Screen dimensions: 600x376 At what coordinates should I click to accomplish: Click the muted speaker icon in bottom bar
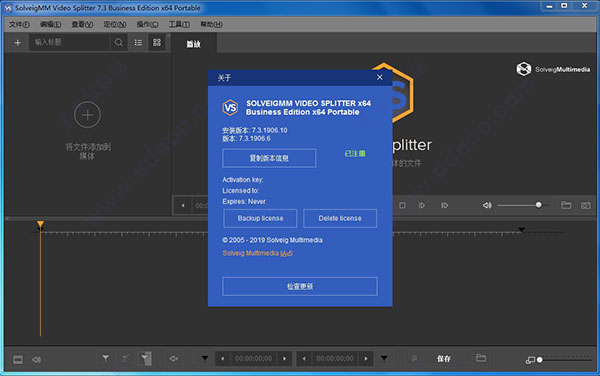tap(174, 358)
